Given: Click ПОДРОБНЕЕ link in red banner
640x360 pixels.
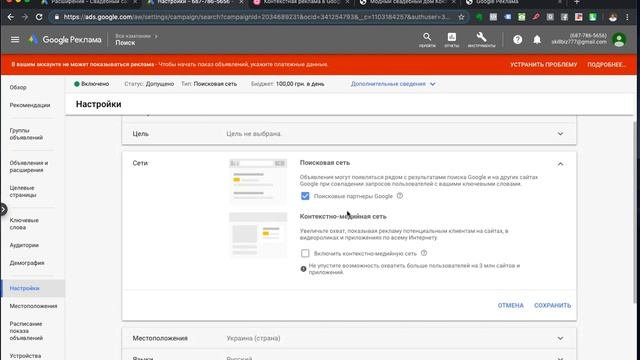Looking at the screenshot, I should click(x=606, y=64).
